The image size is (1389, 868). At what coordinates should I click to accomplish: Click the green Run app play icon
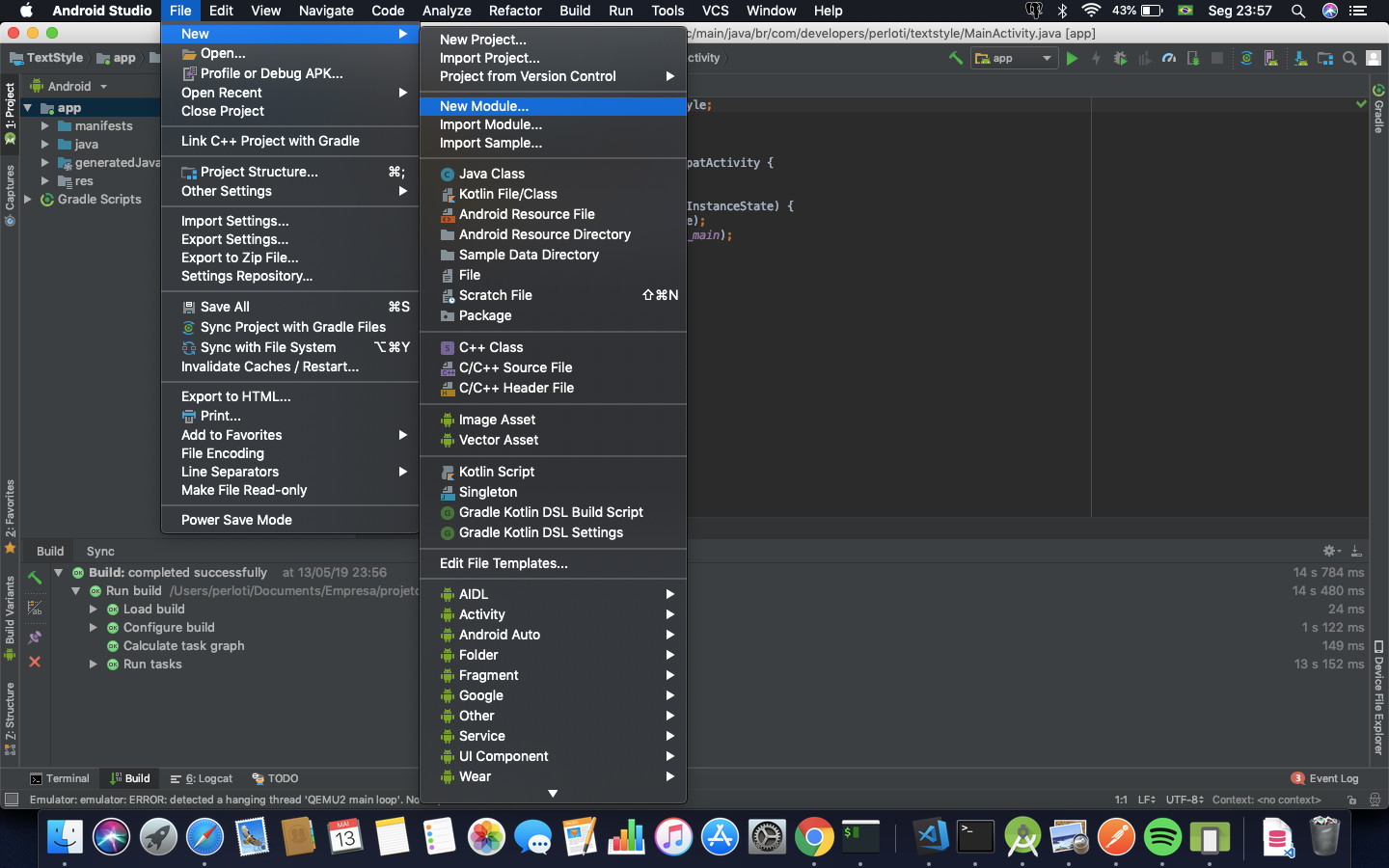point(1071,59)
